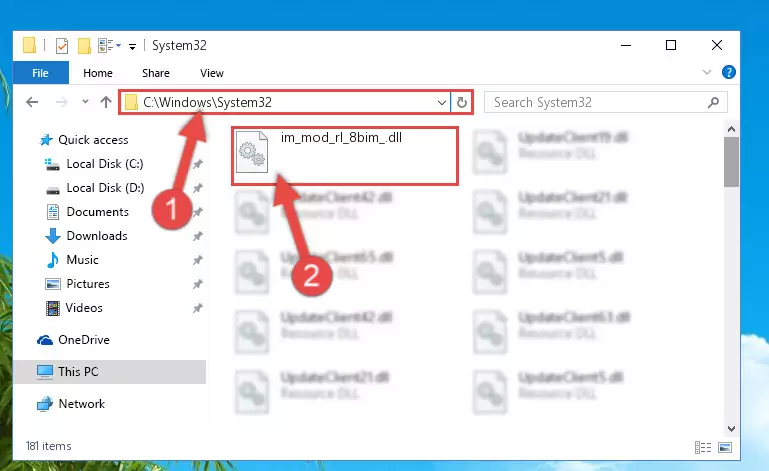Expand the address bar history dropdown
The width and height of the screenshot is (769, 471).
click(442, 103)
